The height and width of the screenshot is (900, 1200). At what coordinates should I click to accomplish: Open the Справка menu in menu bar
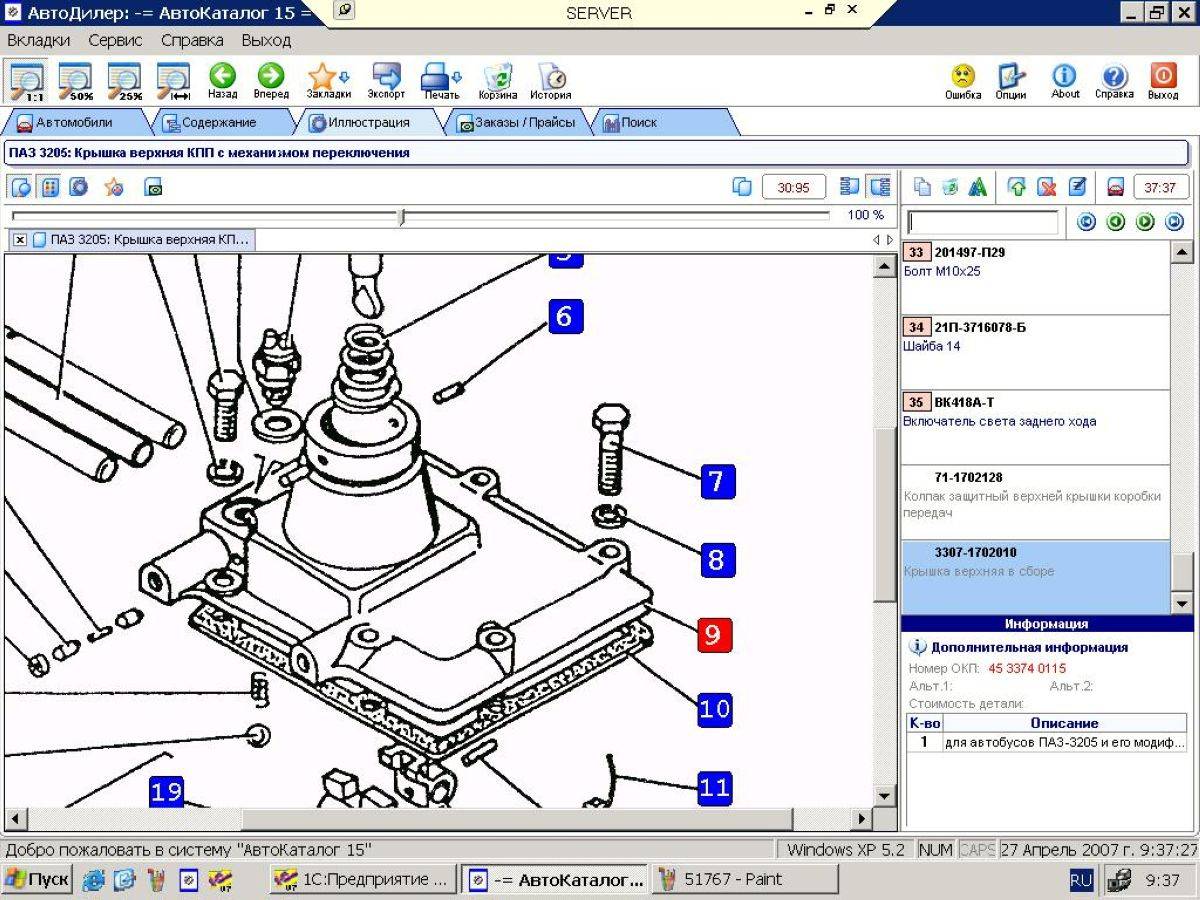tap(192, 40)
